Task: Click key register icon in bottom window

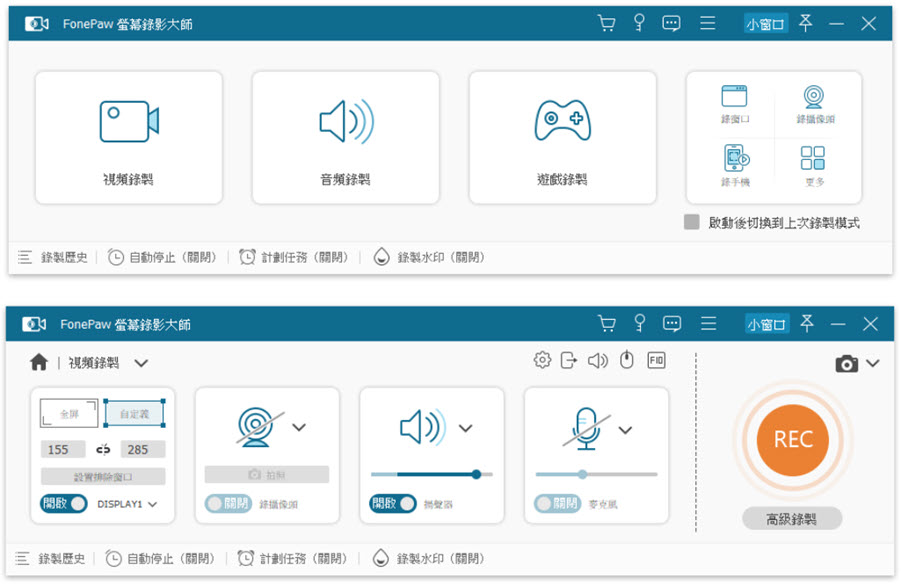Action: tap(640, 323)
